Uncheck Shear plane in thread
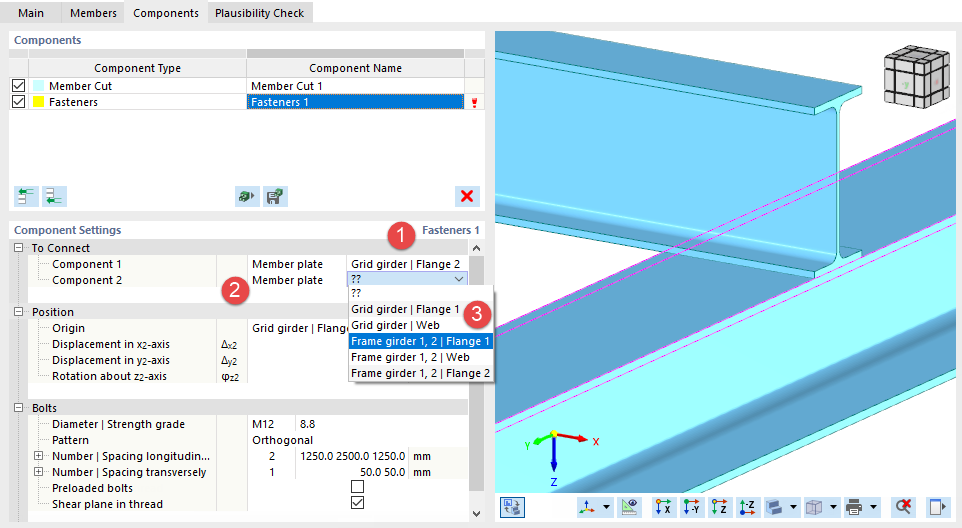 click(358, 503)
